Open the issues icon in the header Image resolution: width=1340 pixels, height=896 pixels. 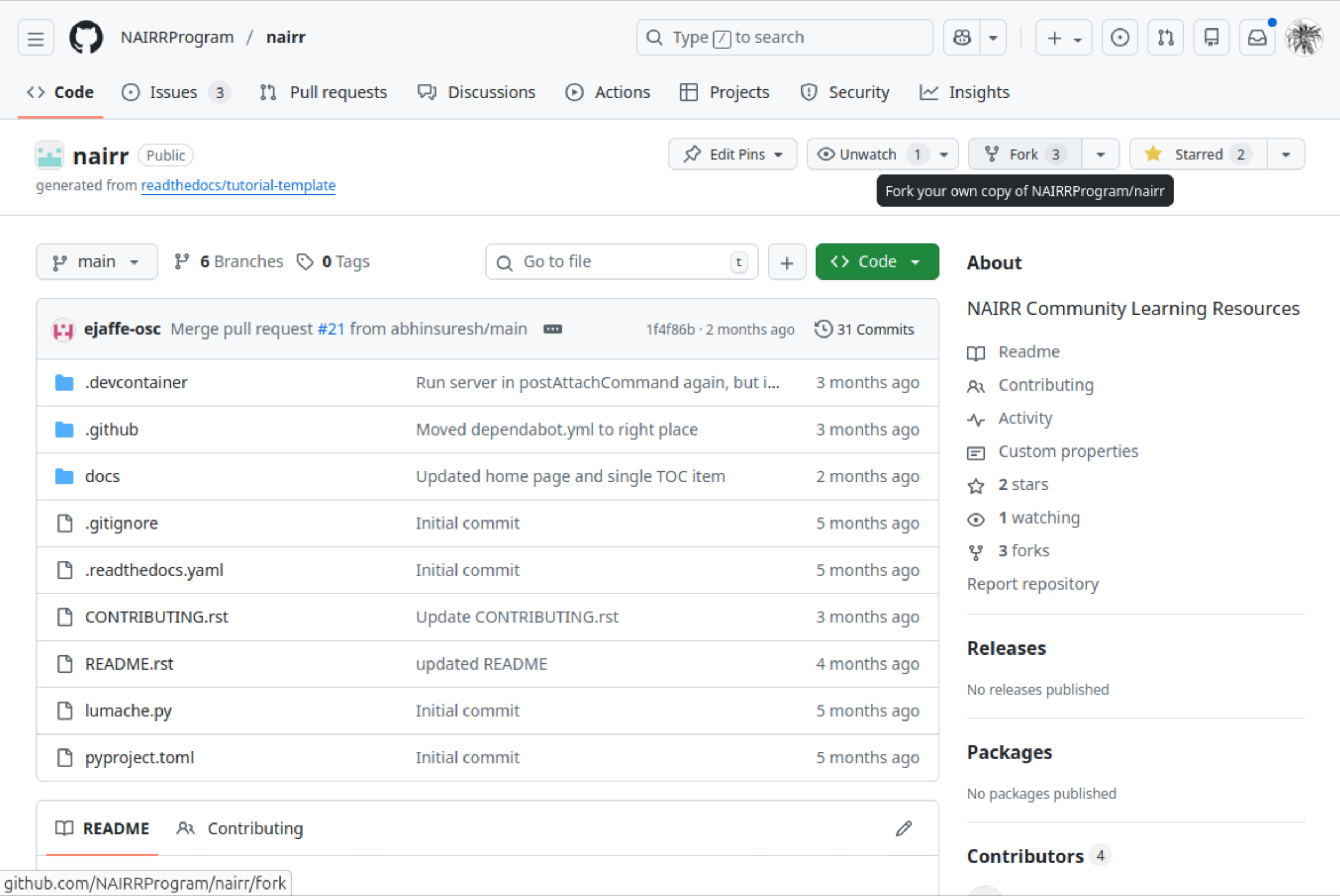[x=1120, y=38]
